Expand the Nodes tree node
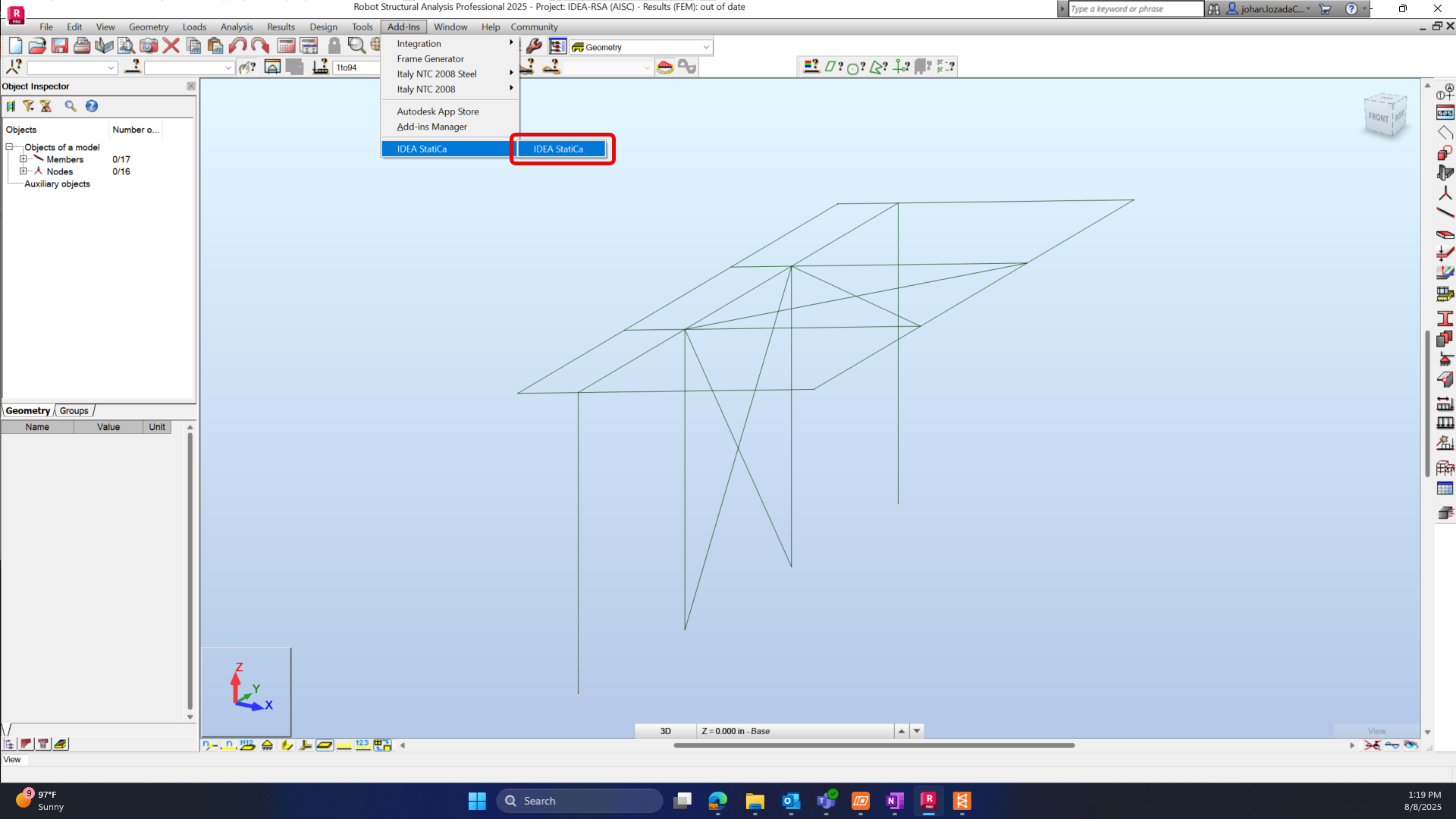The width and height of the screenshot is (1456, 819). [x=23, y=171]
